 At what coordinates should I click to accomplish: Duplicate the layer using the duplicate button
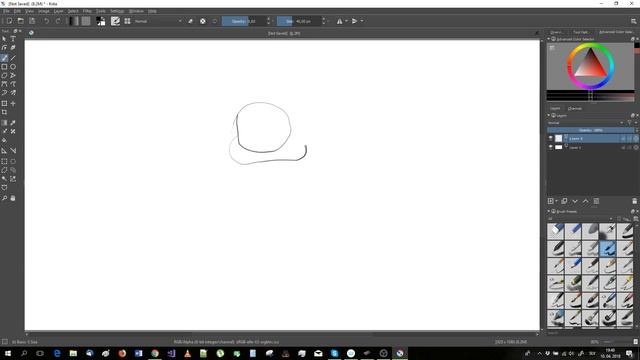[564, 201]
